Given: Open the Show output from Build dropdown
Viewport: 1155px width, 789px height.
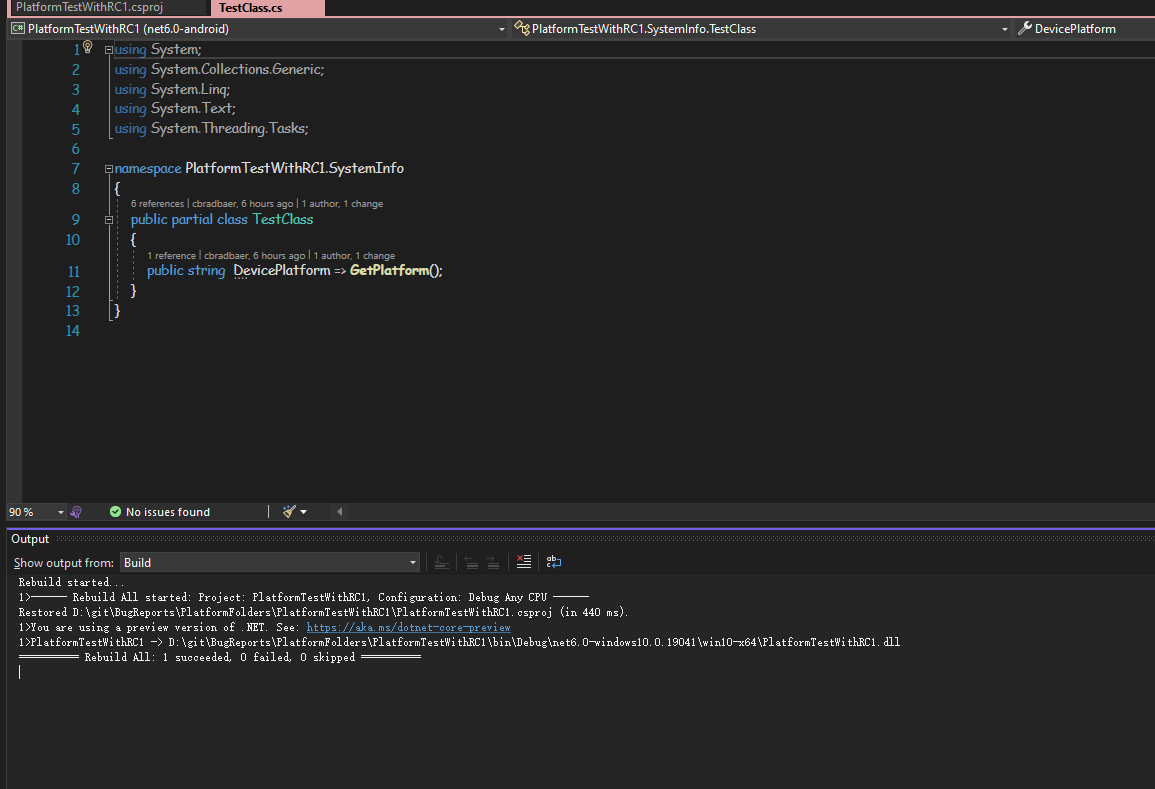Looking at the screenshot, I should [x=413, y=562].
